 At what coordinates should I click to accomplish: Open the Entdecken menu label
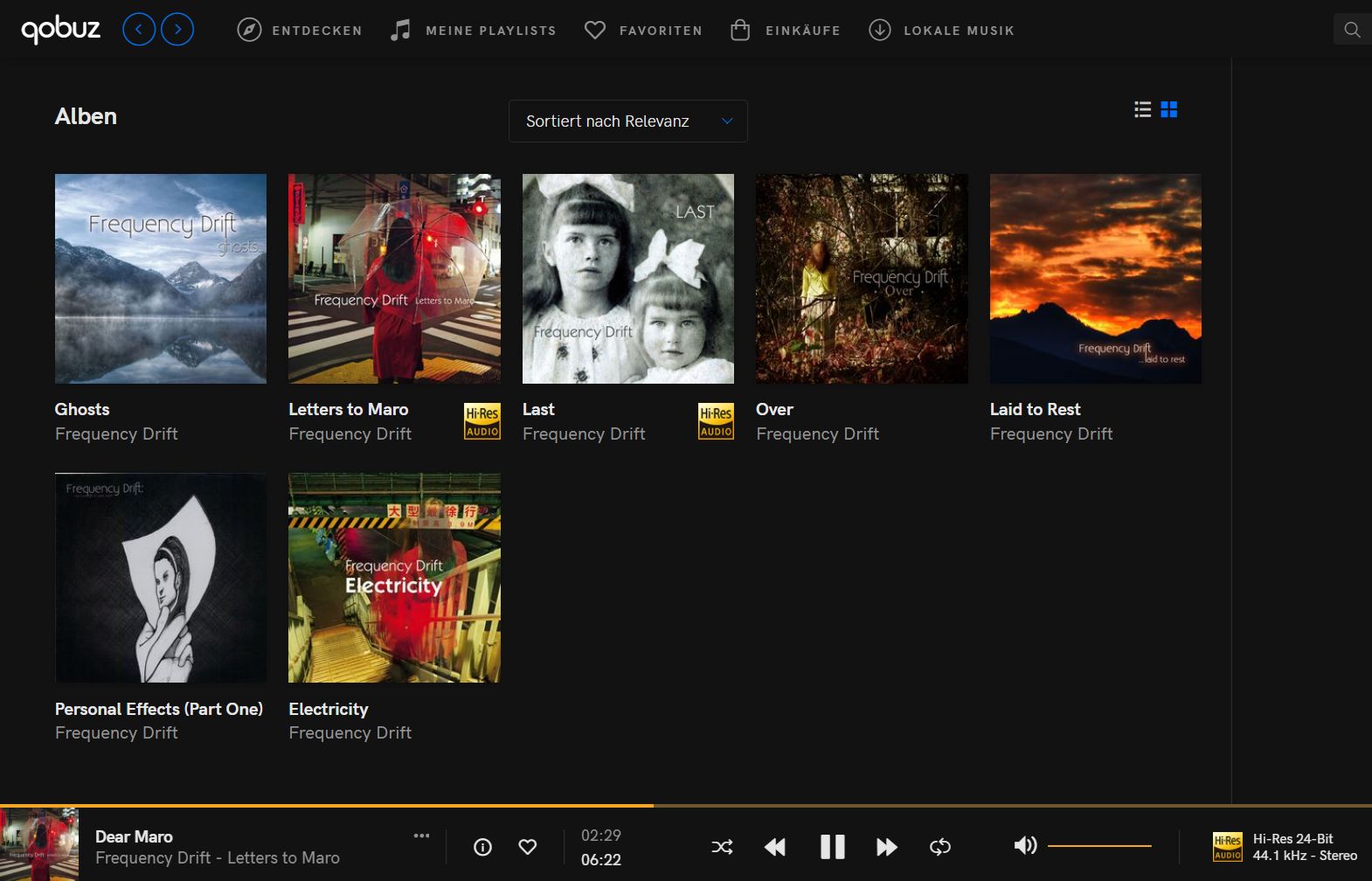(317, 31)
